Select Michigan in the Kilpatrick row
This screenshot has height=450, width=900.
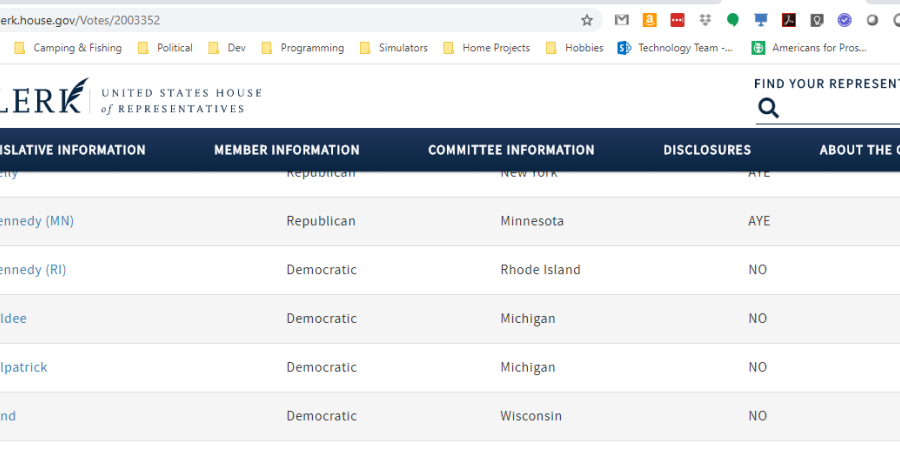coord(527,367)
